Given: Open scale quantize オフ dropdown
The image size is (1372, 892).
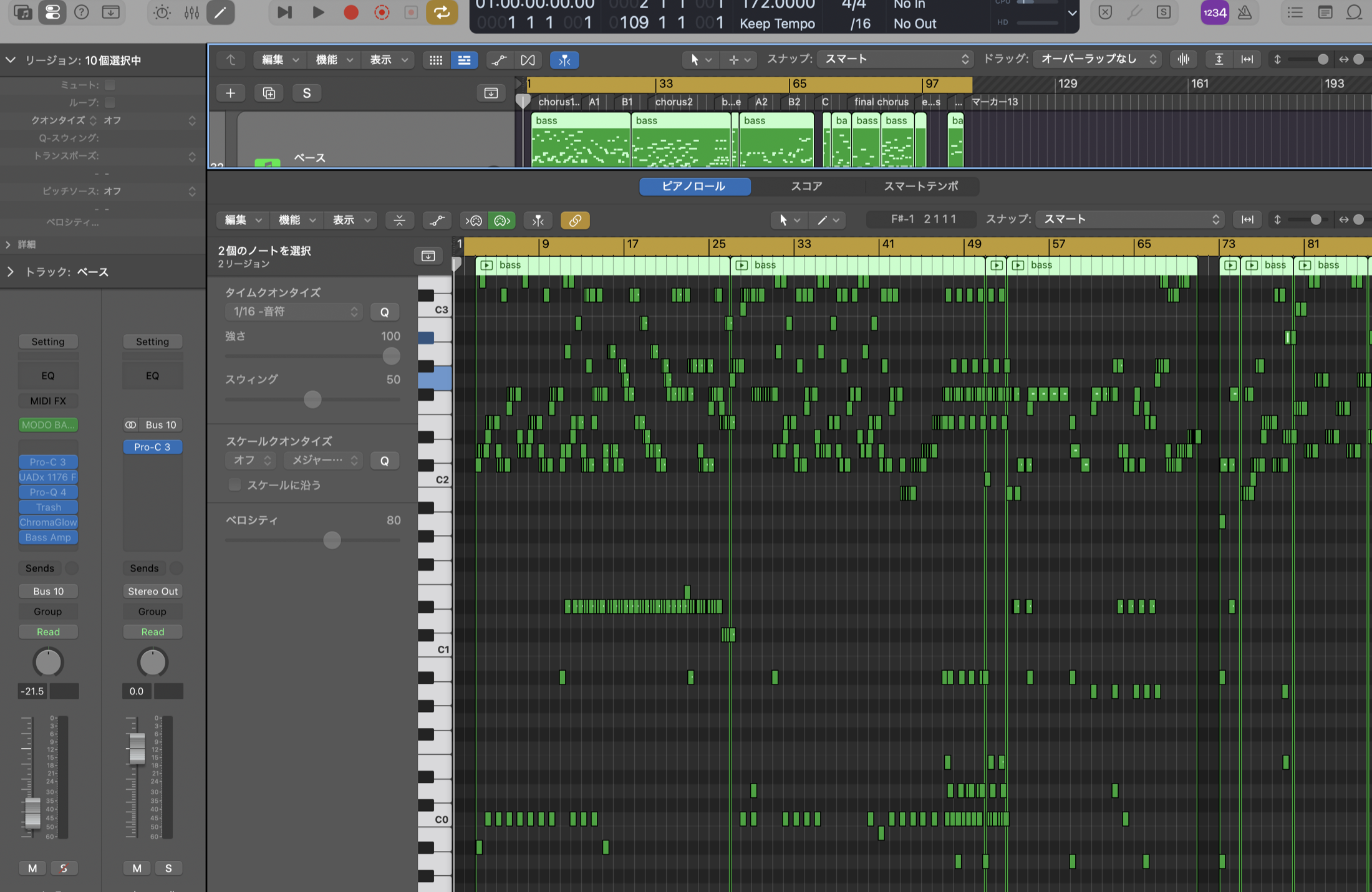Looking at the screenshot, I should [250, 460].
